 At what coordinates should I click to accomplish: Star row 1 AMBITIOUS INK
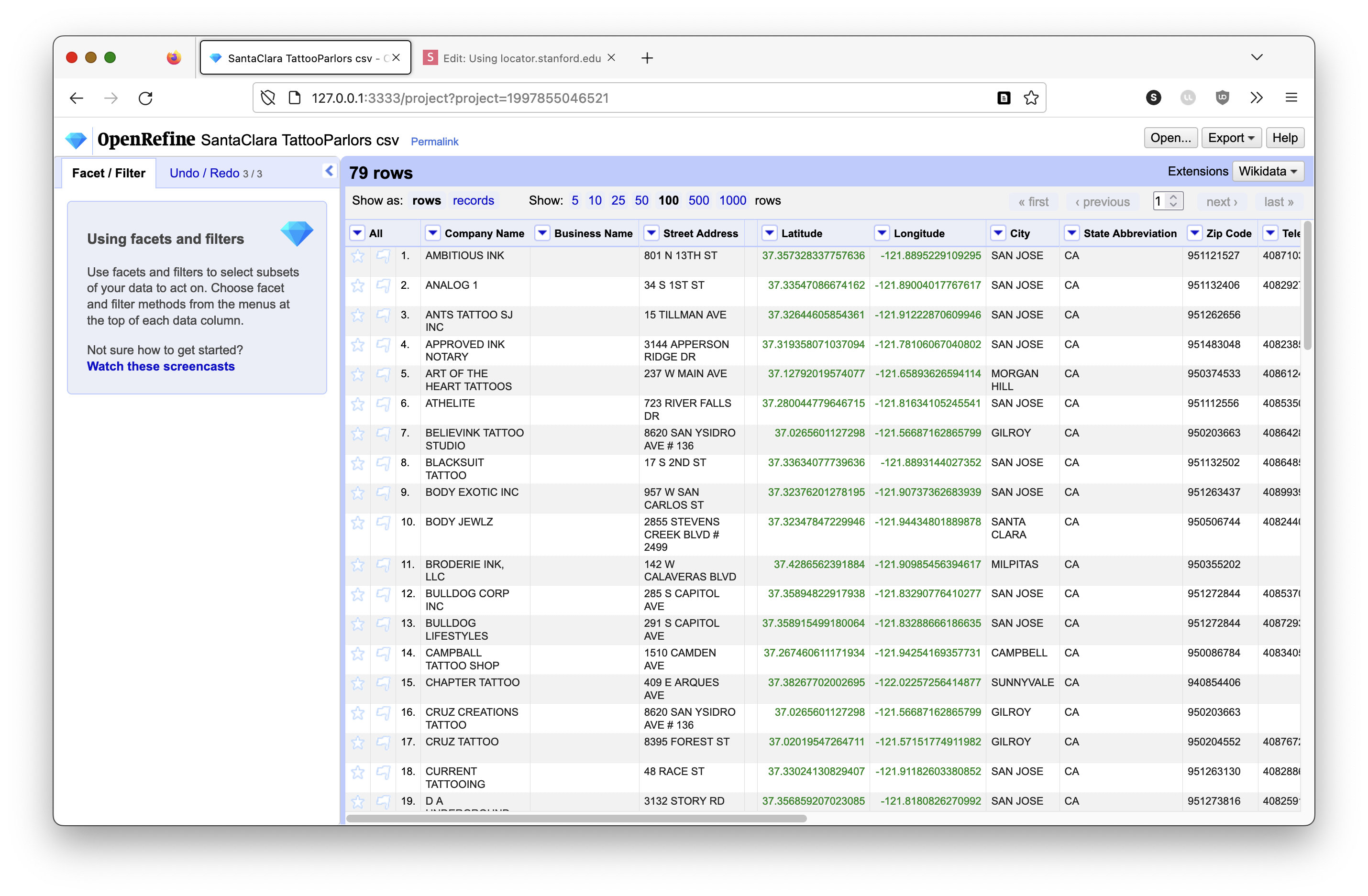click(x=357, y=256)
